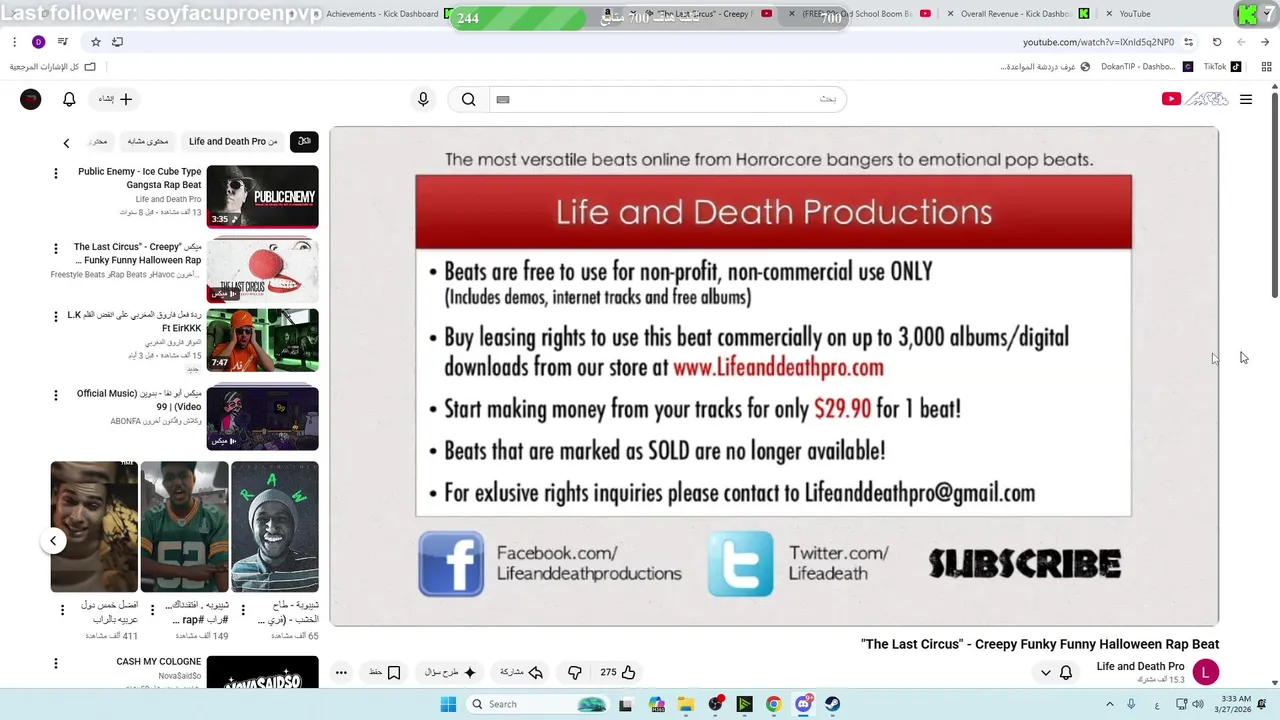Expand channel notification bell dropdown
This screenshot has width=1280, height=720.
coord(1056,672)
